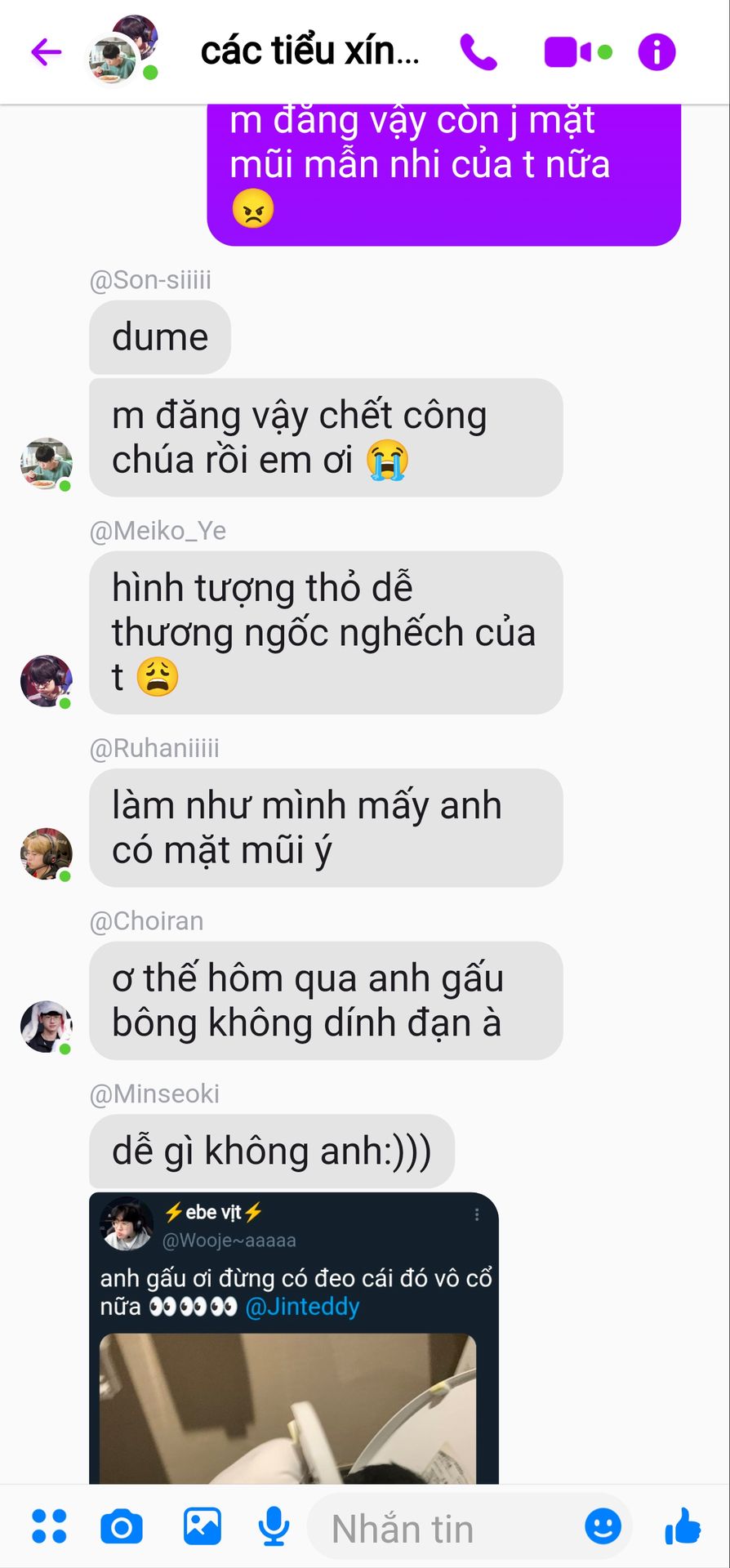The image size is (730, 1568).
Task: Open conversation info via the i icon
Action: (657, 52)
